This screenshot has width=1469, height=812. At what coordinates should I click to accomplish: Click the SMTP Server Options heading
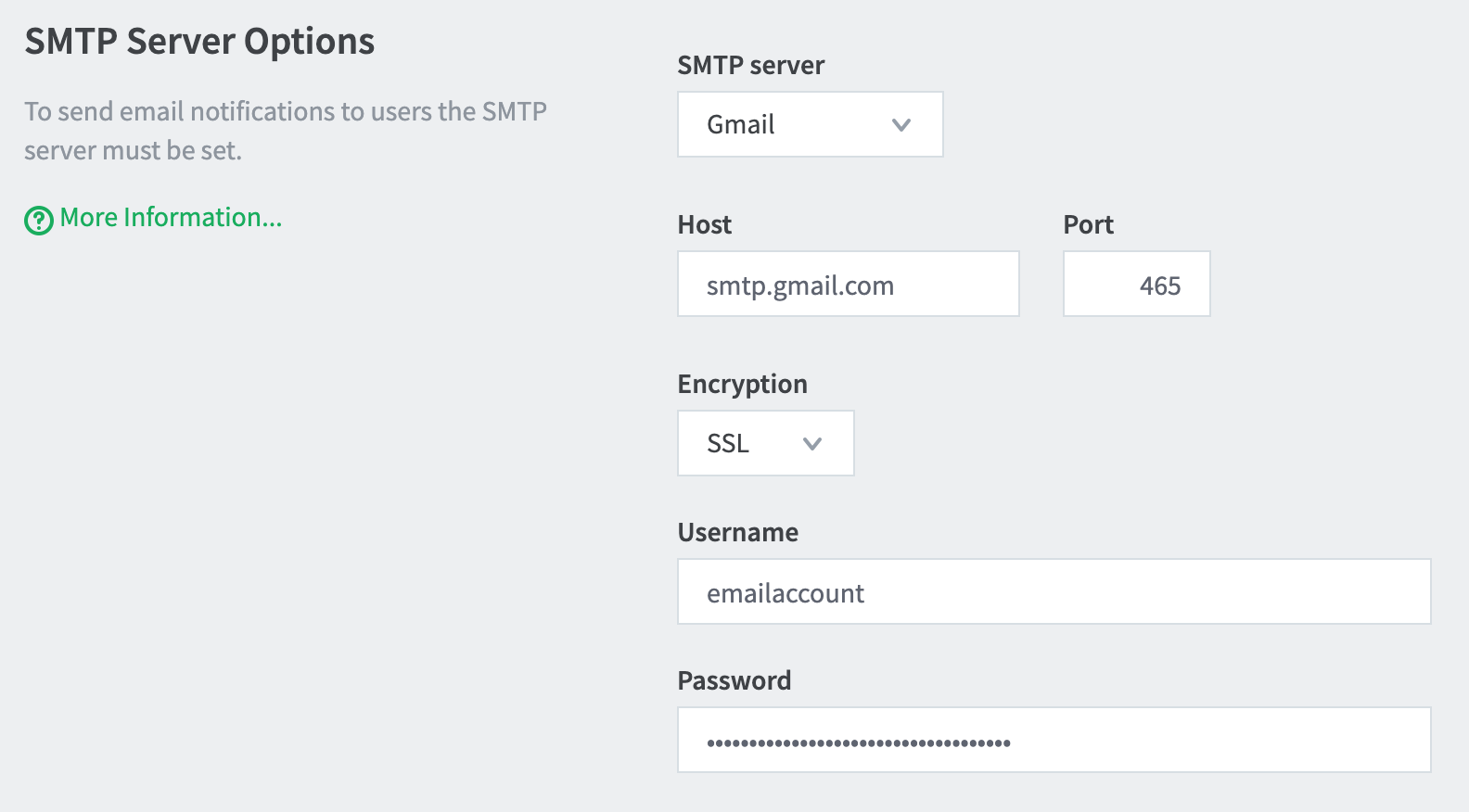point(199,43)
